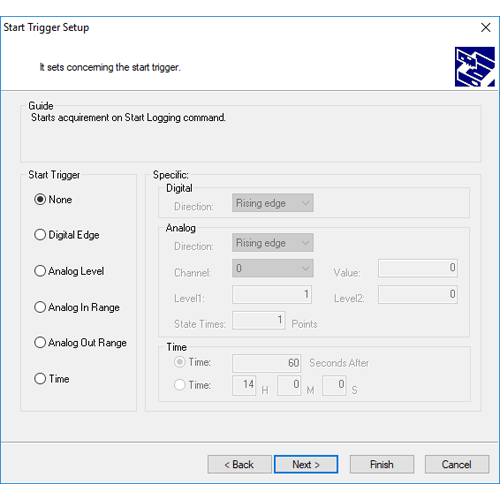The width and height of the screenshot is (500, 500).
Task: Go to the previous step with Back
Action: tap(239, 464)
